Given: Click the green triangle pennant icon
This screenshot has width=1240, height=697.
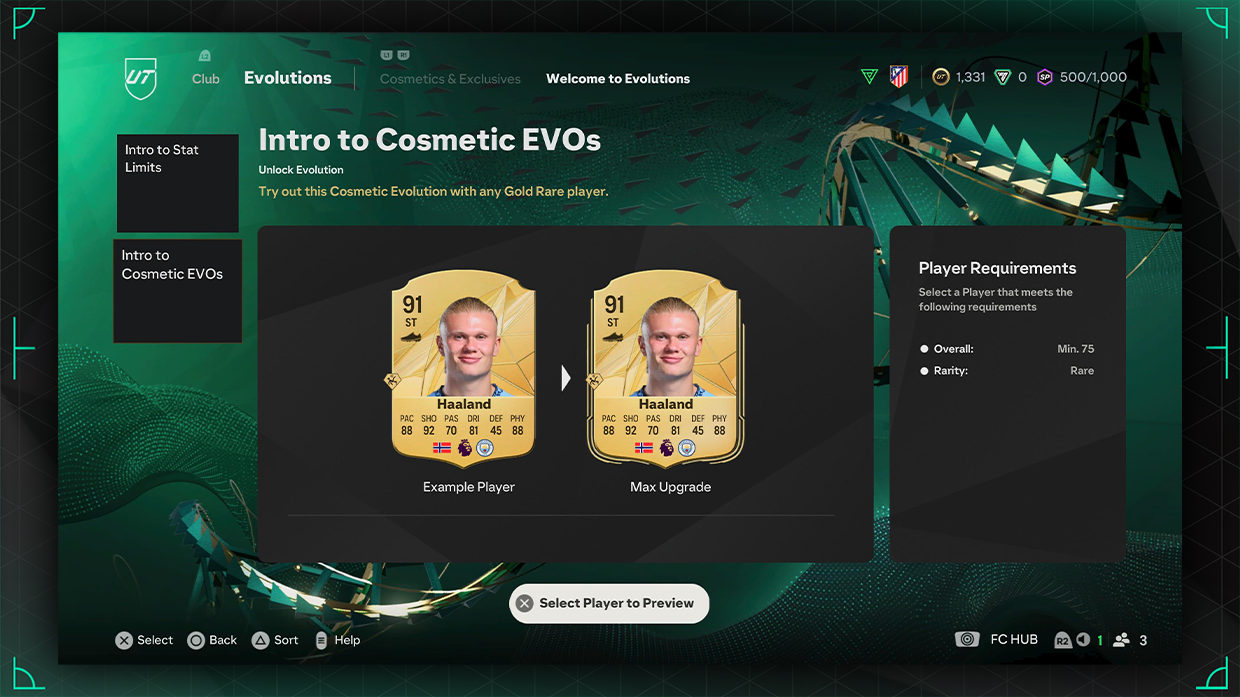Looking at the screenshot, I should (x=869, y=77).
